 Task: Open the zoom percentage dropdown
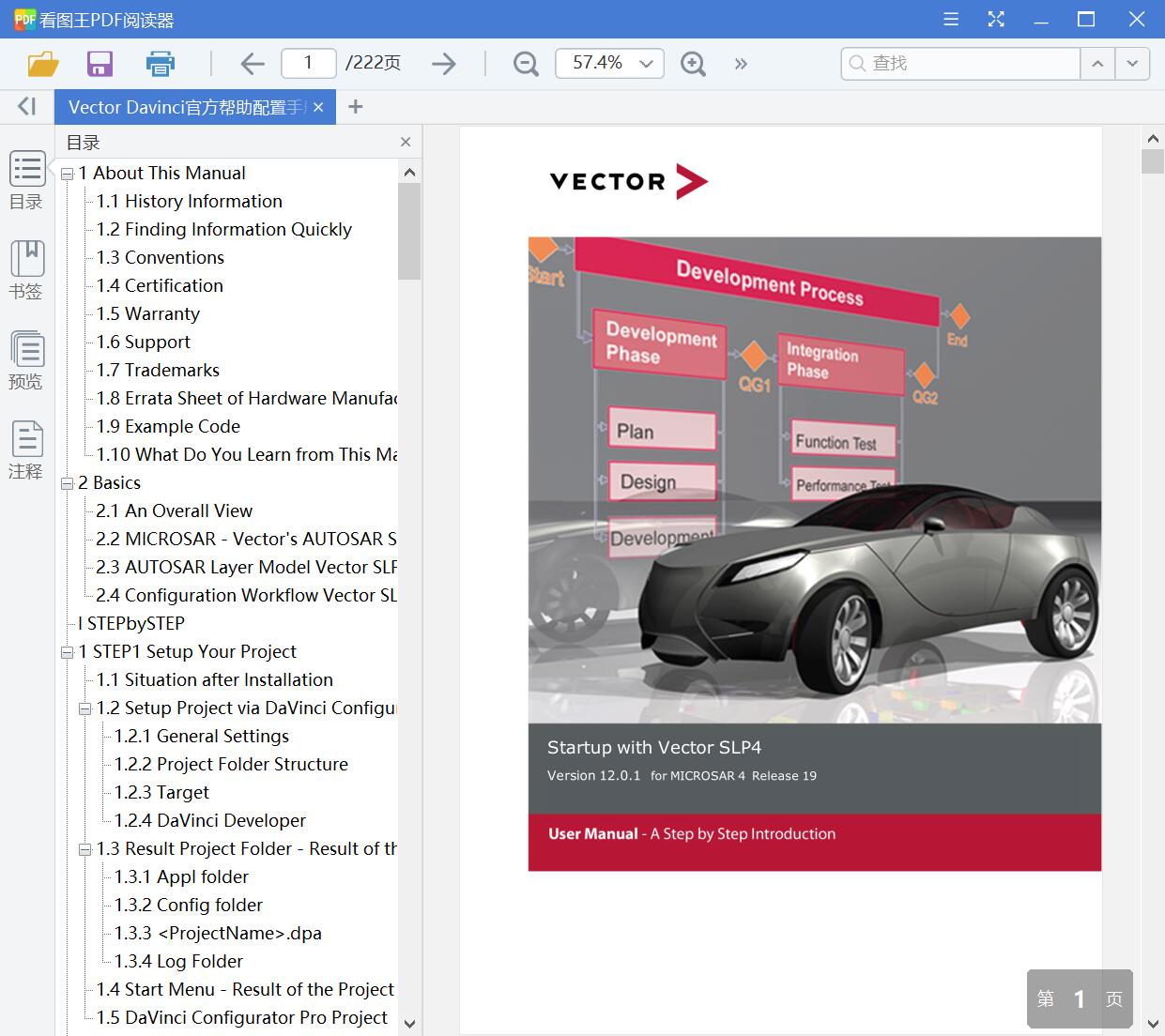646,64
